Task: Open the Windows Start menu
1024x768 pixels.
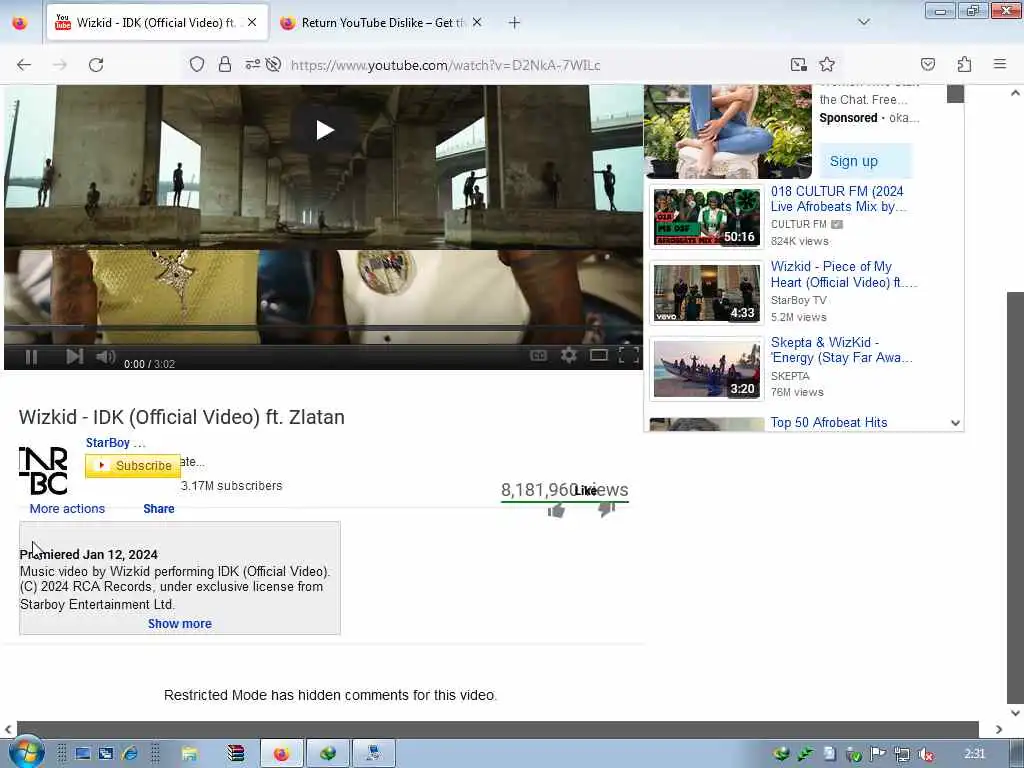Action: 25,752
